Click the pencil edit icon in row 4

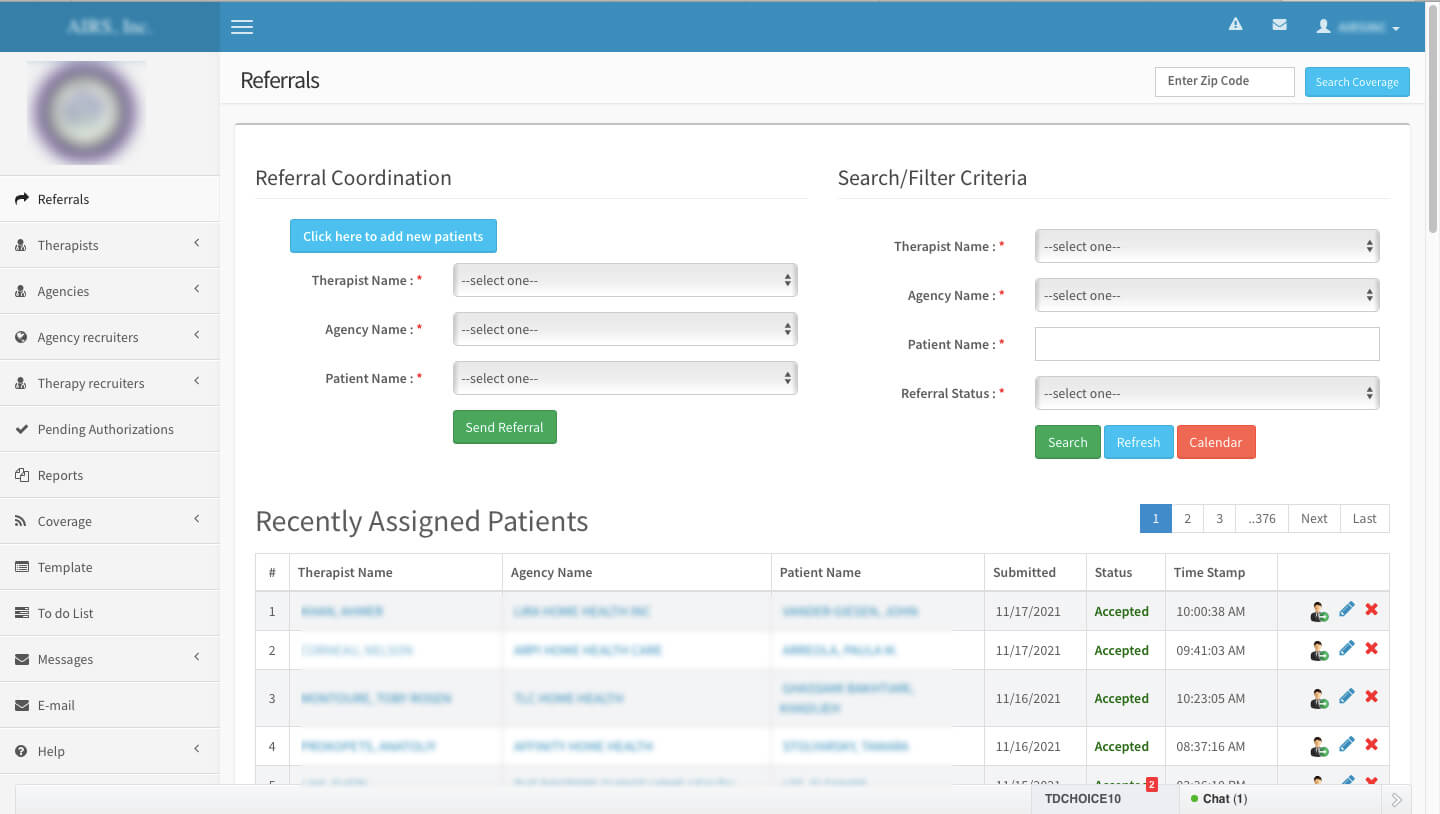point(1346,745)
